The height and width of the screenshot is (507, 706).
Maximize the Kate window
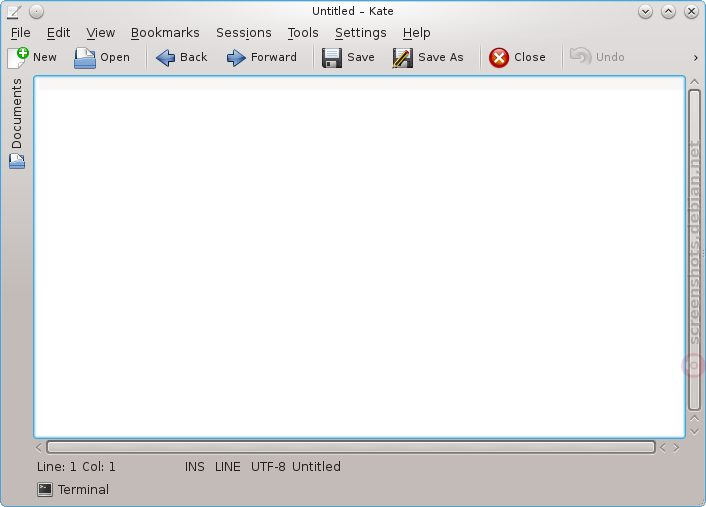coord(668,12)
